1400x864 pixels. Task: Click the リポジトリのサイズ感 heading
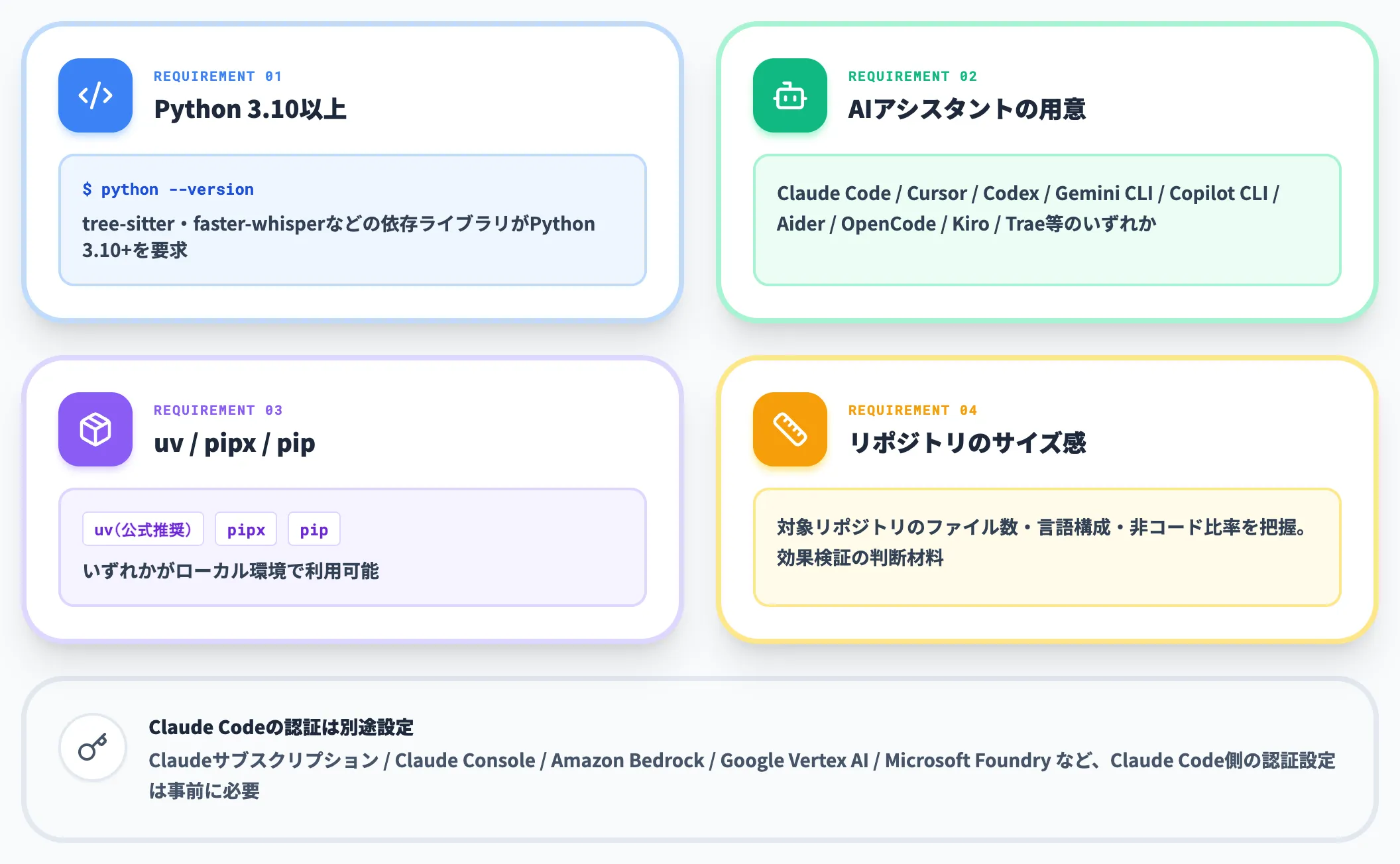967,443
